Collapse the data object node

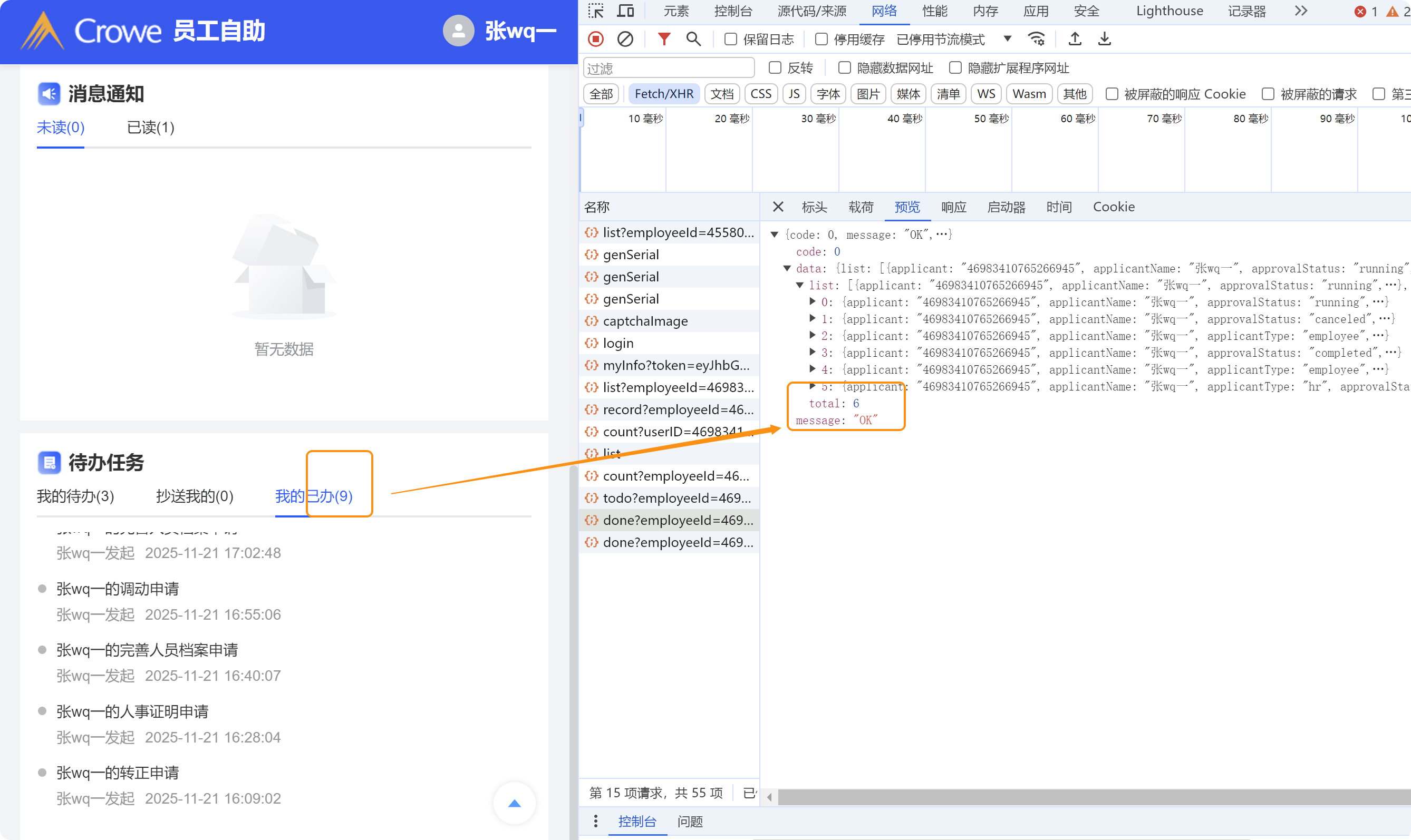coord(787,268)
